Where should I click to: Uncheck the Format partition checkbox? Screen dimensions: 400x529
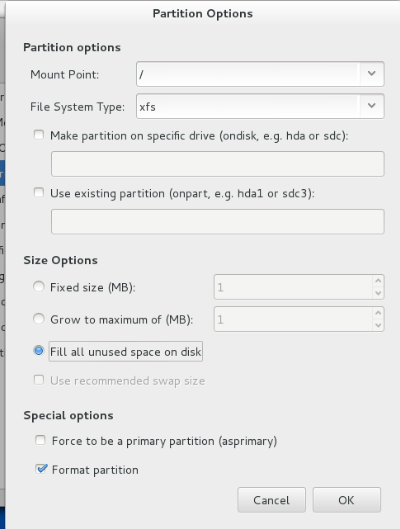click(41, 469)
